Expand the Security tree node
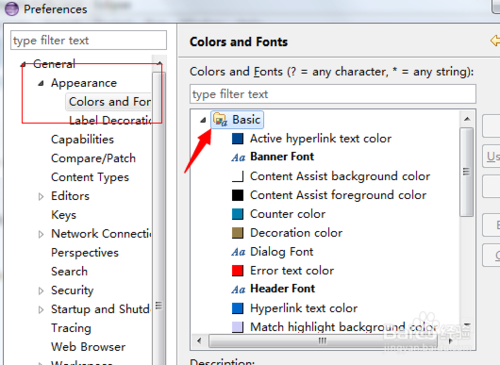This screenshot has width=500, height=365. (x=41, y=291)
